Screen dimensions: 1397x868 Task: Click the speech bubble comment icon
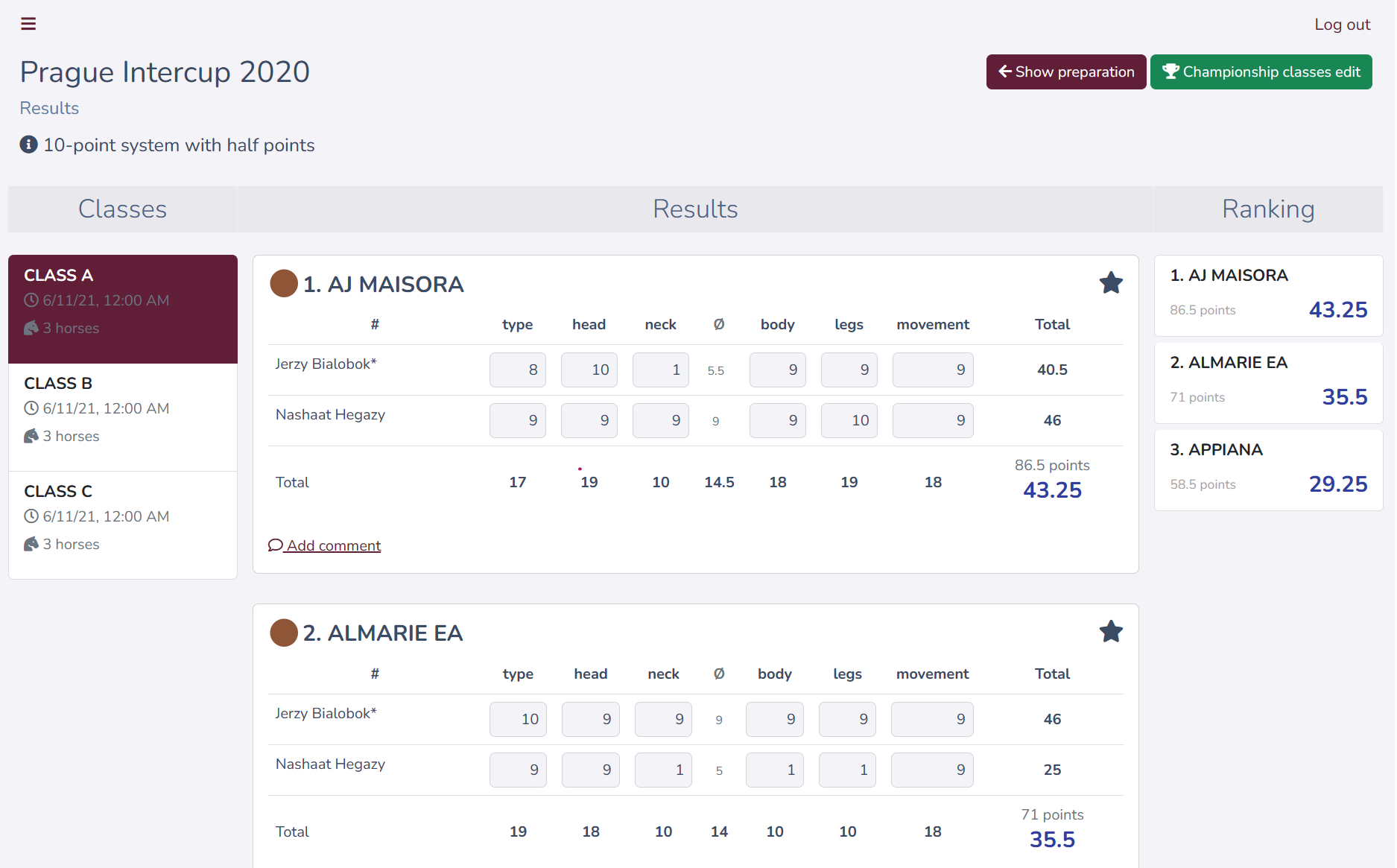(x=275, y=545)
